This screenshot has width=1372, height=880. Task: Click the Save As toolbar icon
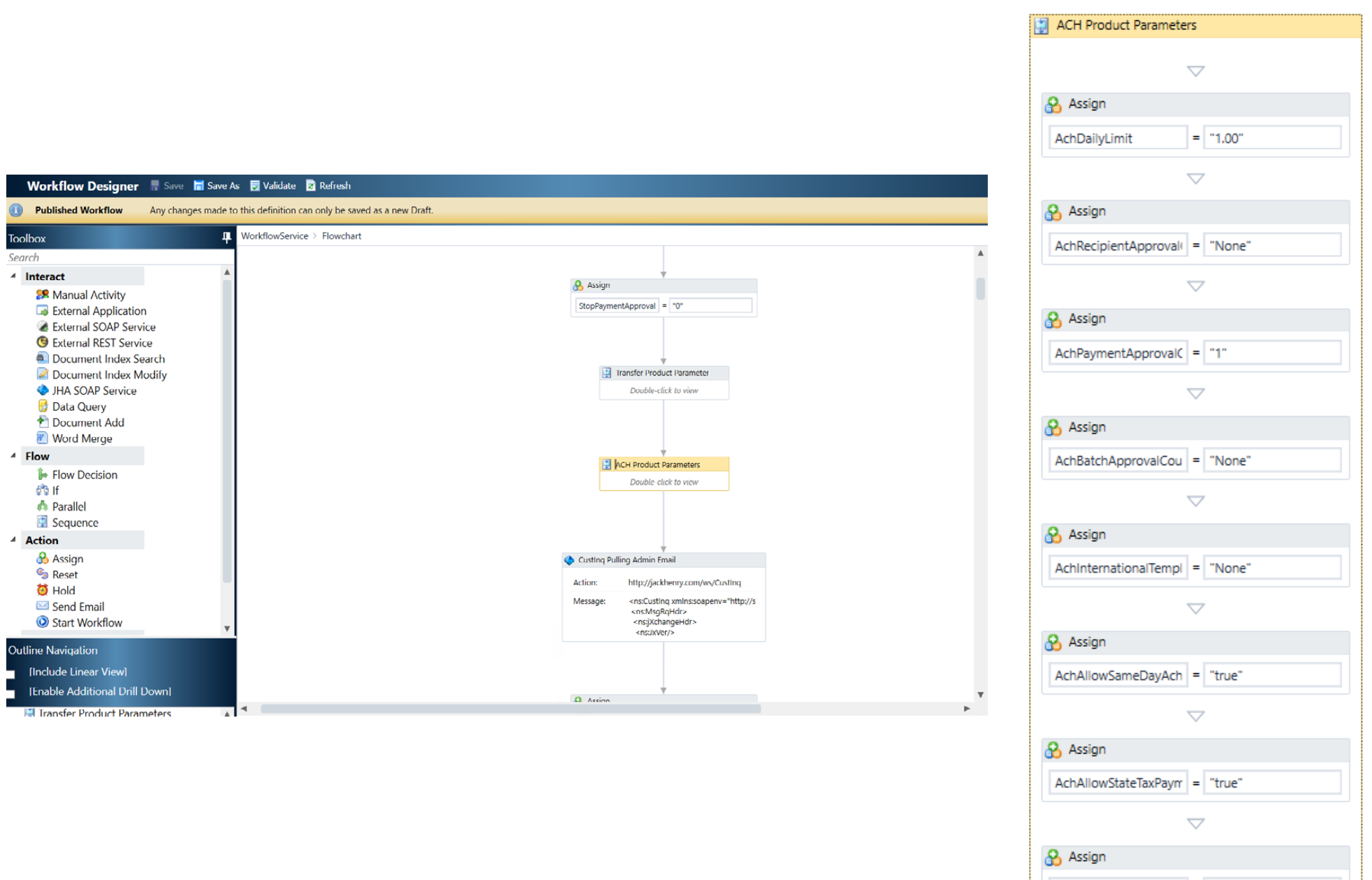[199, 186]
